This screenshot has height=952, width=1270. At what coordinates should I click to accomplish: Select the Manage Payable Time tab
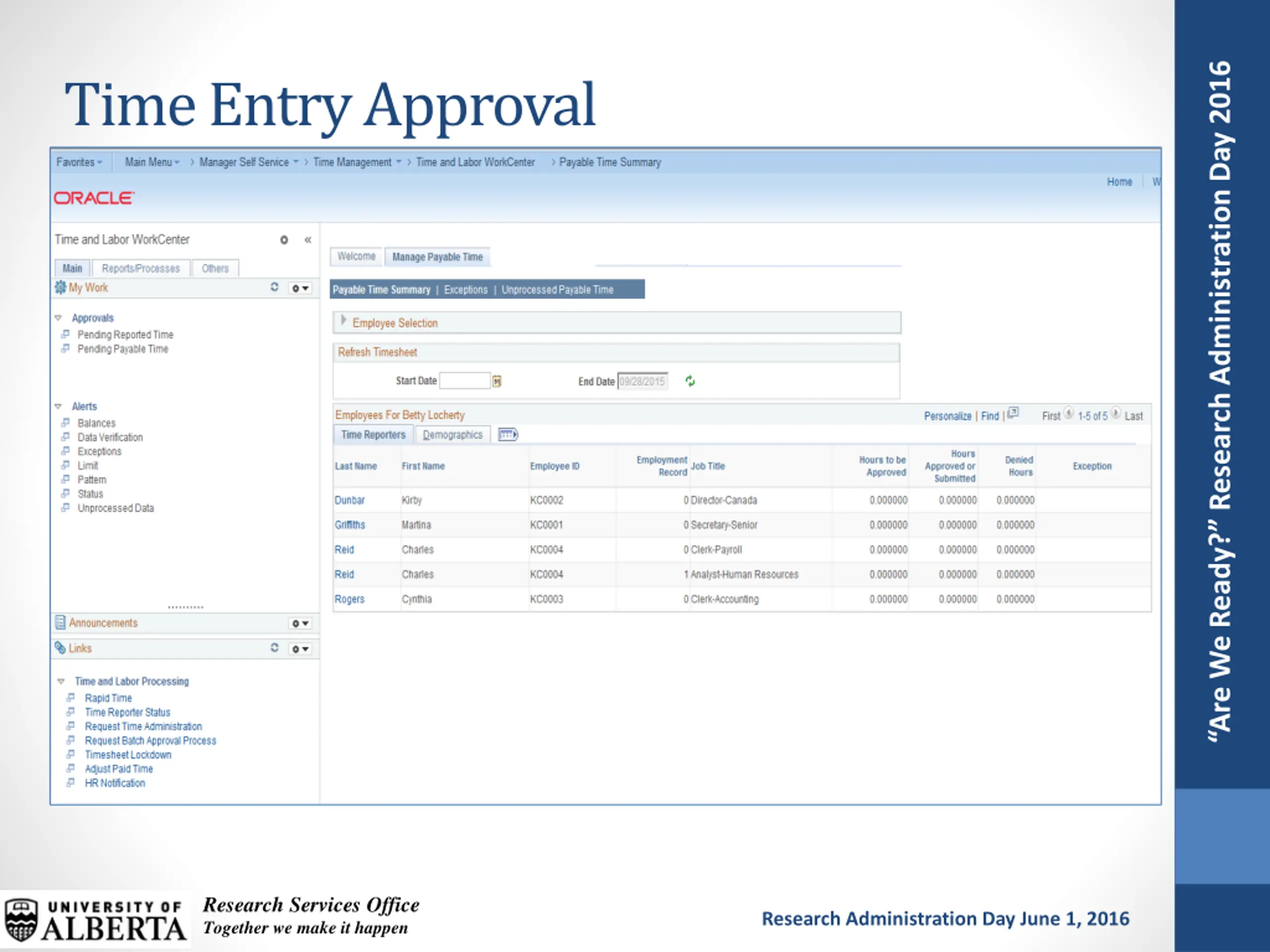tap(438, 257)
